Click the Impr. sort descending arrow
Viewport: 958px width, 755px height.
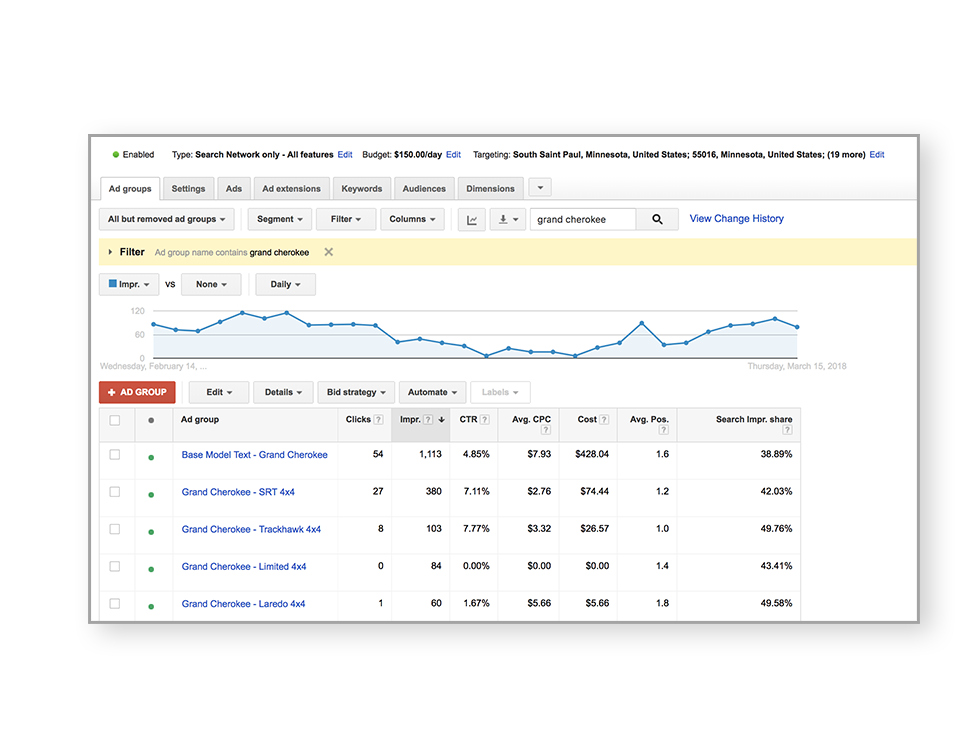[x=441, y=420]
